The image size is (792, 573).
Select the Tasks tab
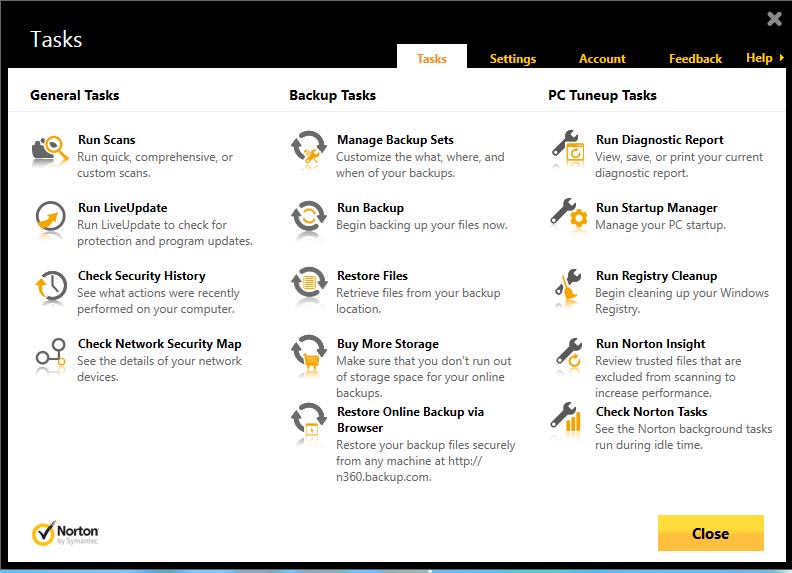click(431, 57)
